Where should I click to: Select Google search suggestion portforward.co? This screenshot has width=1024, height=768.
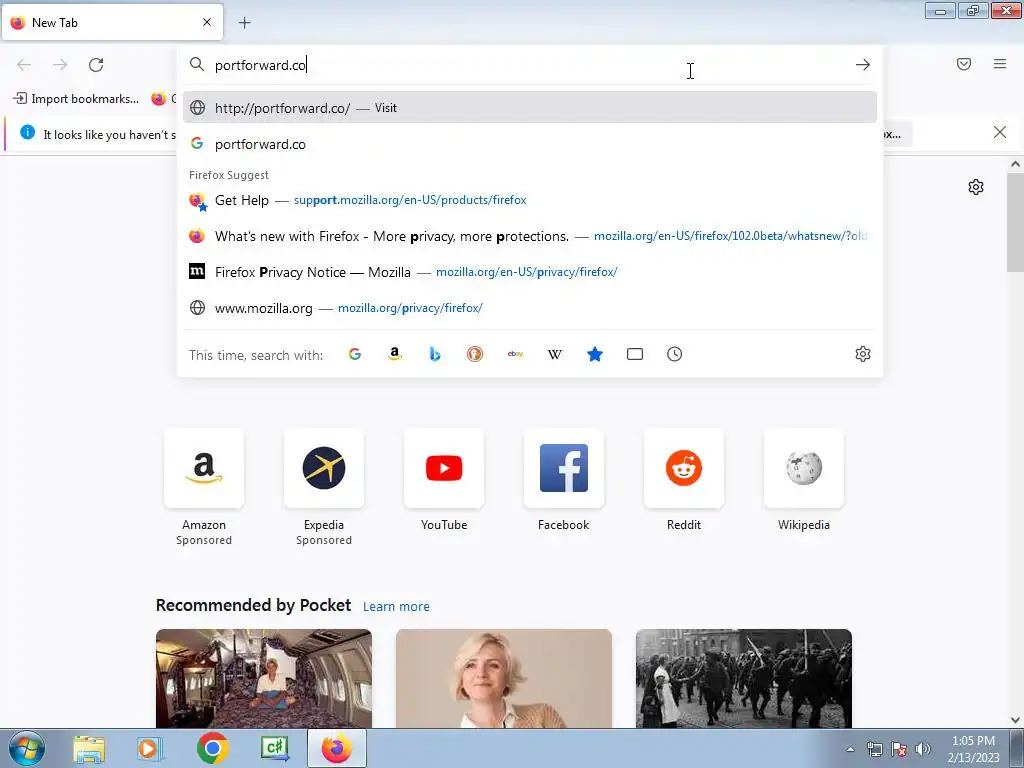(530, 144)
